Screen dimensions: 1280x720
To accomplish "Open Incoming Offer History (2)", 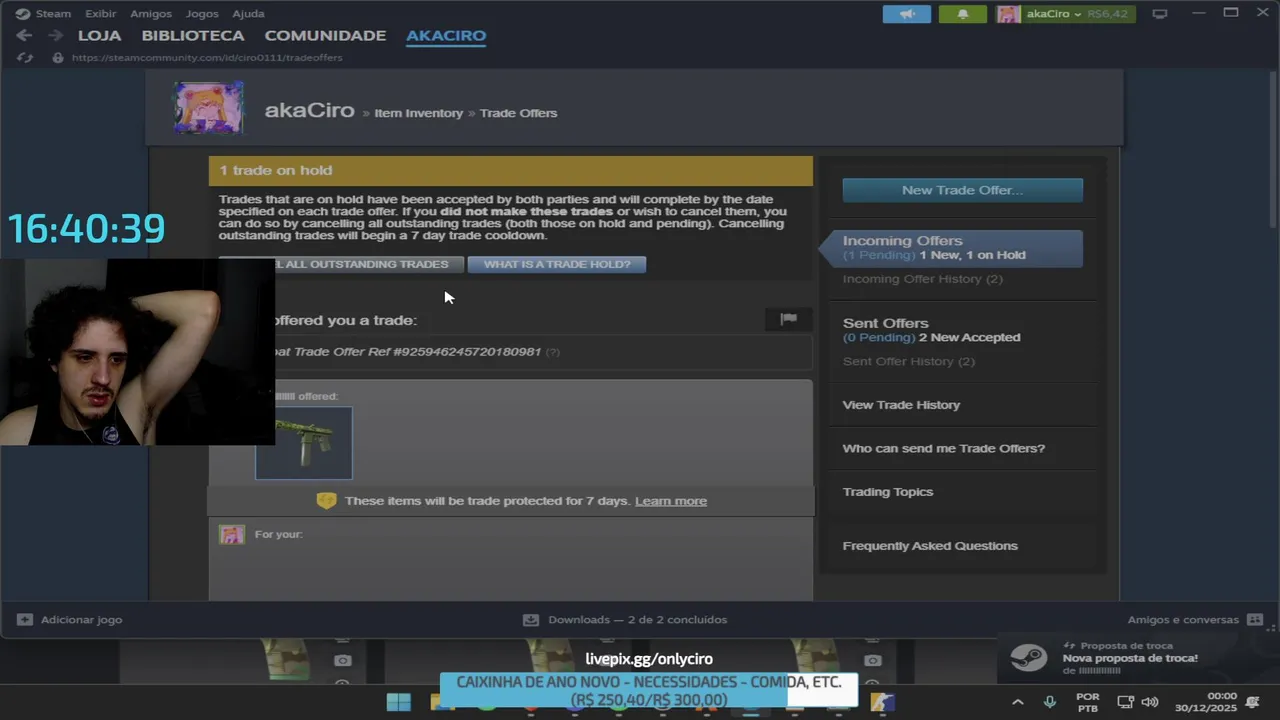I will point(922,279).
